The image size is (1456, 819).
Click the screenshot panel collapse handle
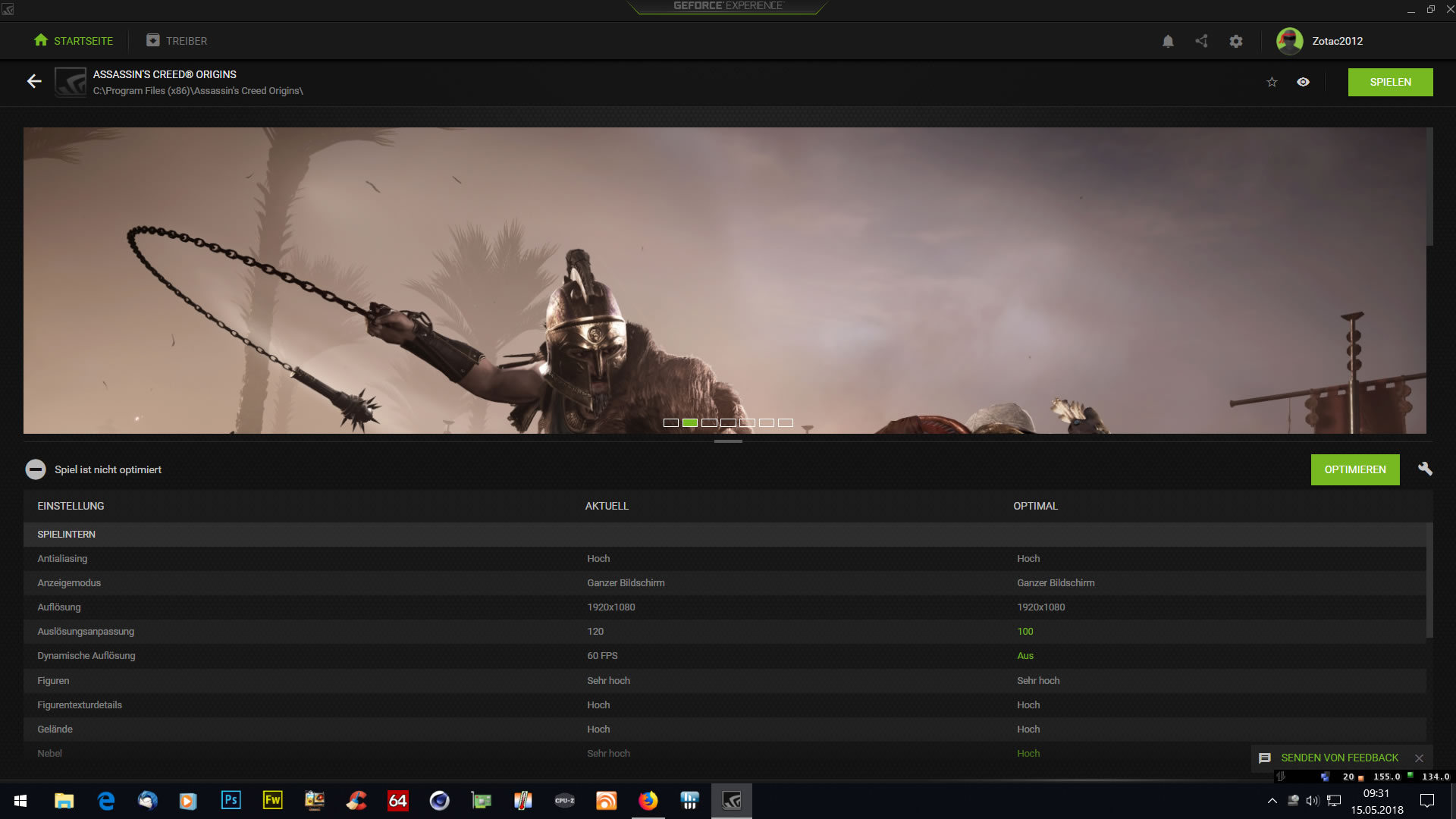(x=728, y=441)
